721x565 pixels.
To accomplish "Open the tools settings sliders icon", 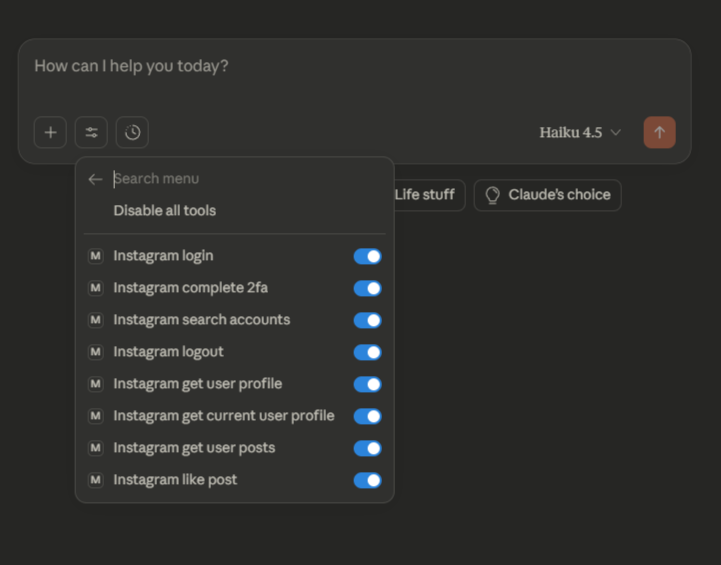I will [92, 132].
